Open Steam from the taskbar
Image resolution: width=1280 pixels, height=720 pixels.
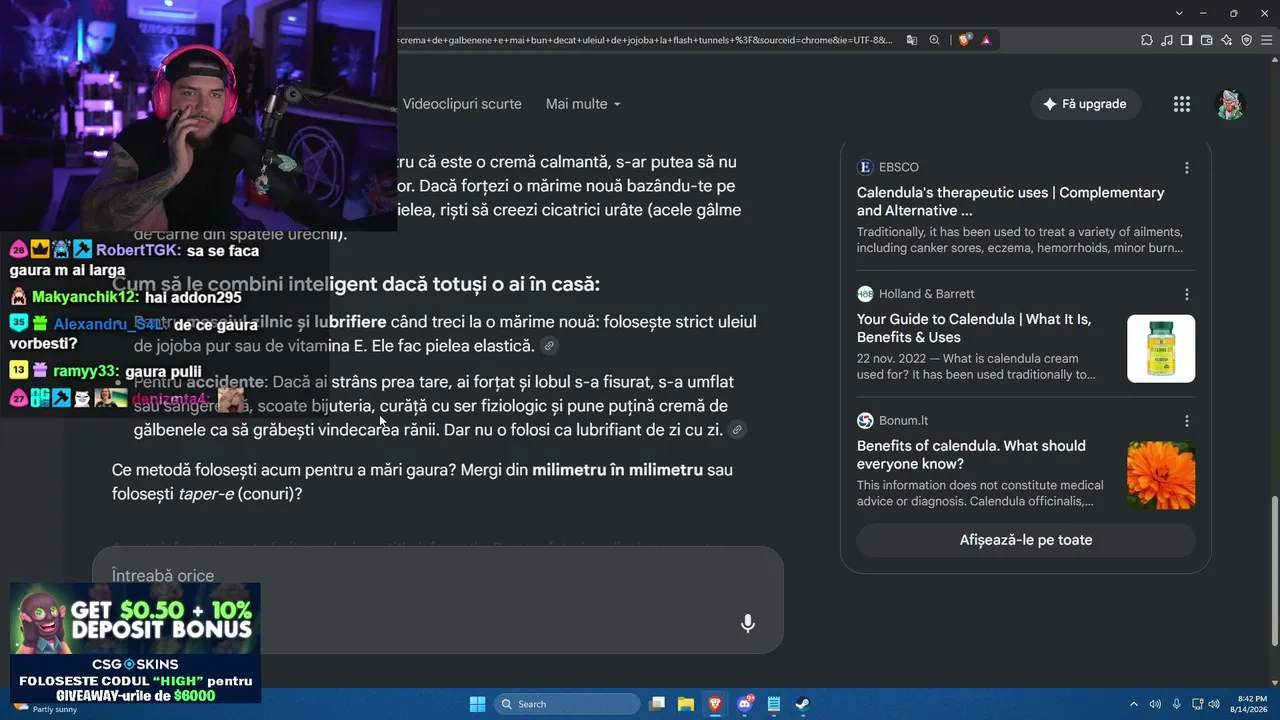pos(803,704)
